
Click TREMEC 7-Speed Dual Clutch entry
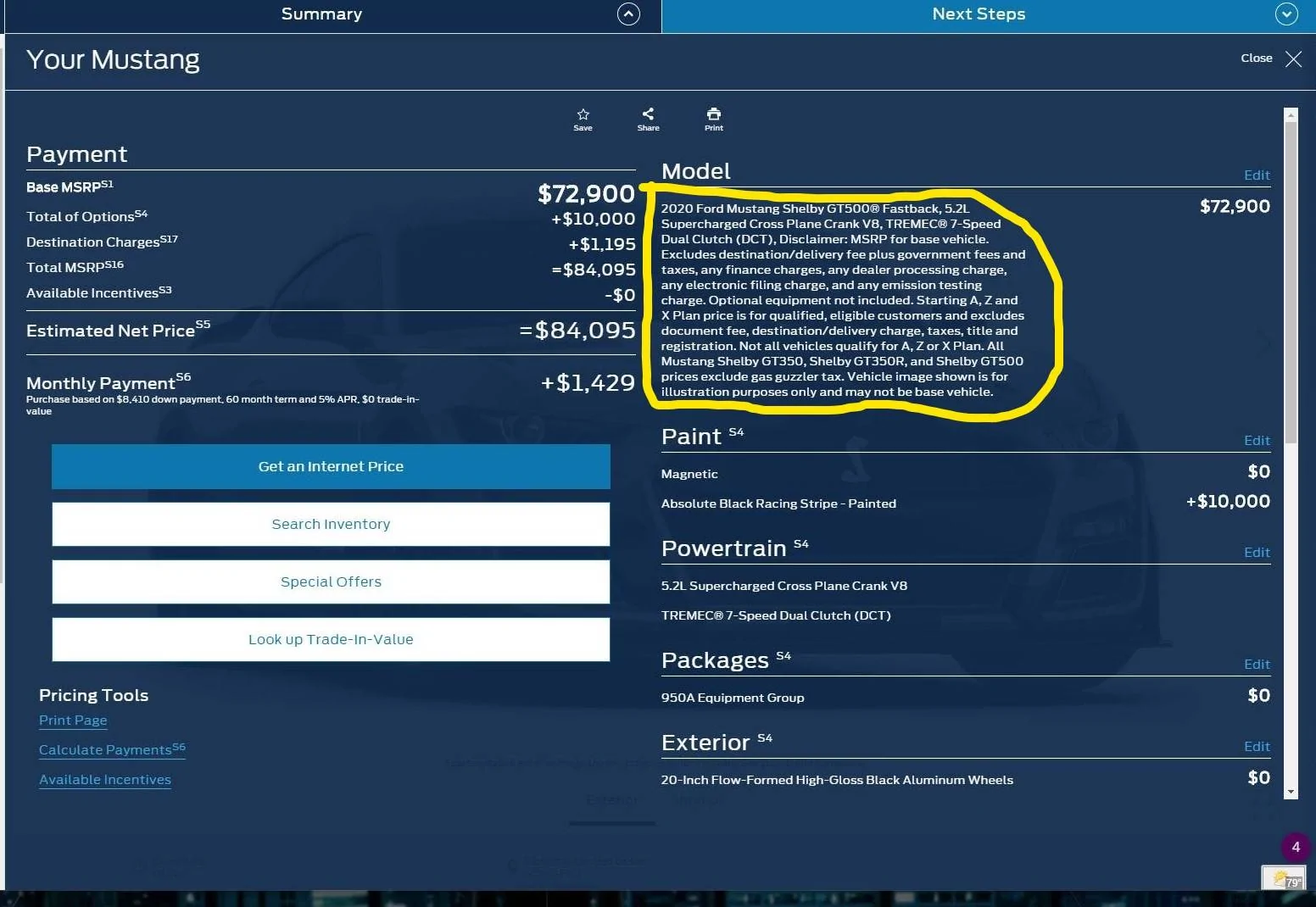click(776, 615)
